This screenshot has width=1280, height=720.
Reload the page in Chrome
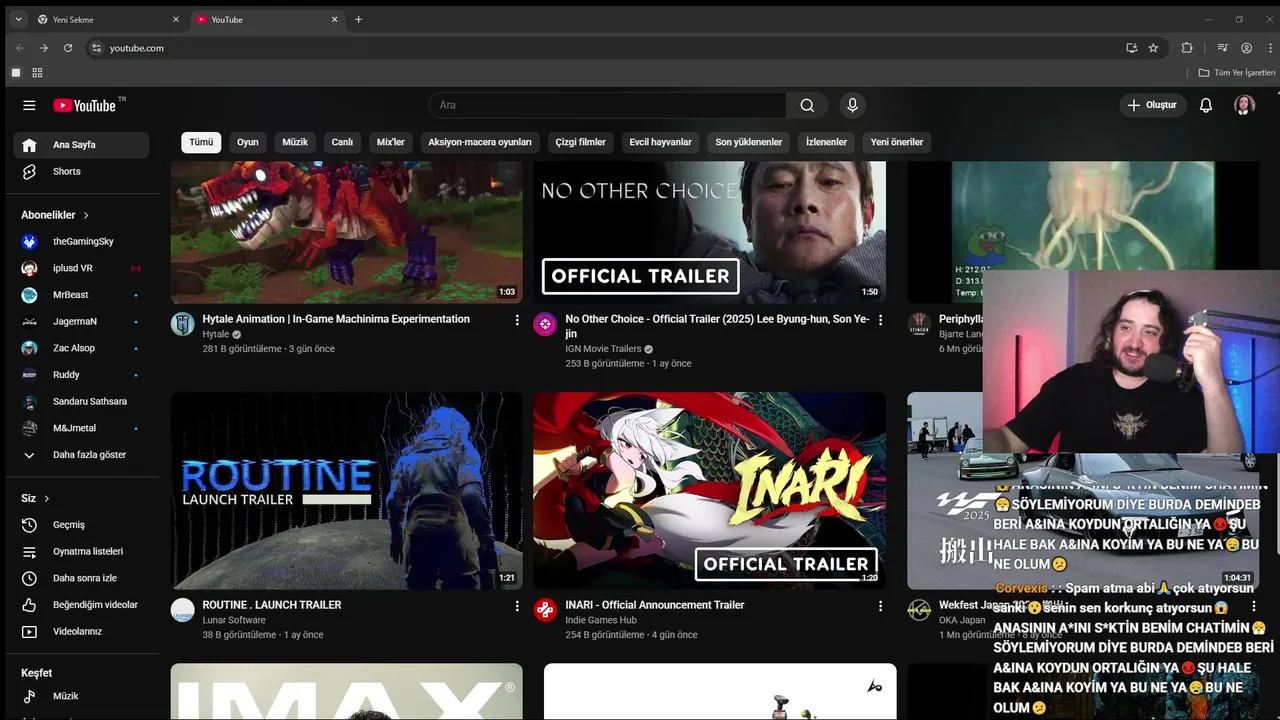click(x=68, y=48)
